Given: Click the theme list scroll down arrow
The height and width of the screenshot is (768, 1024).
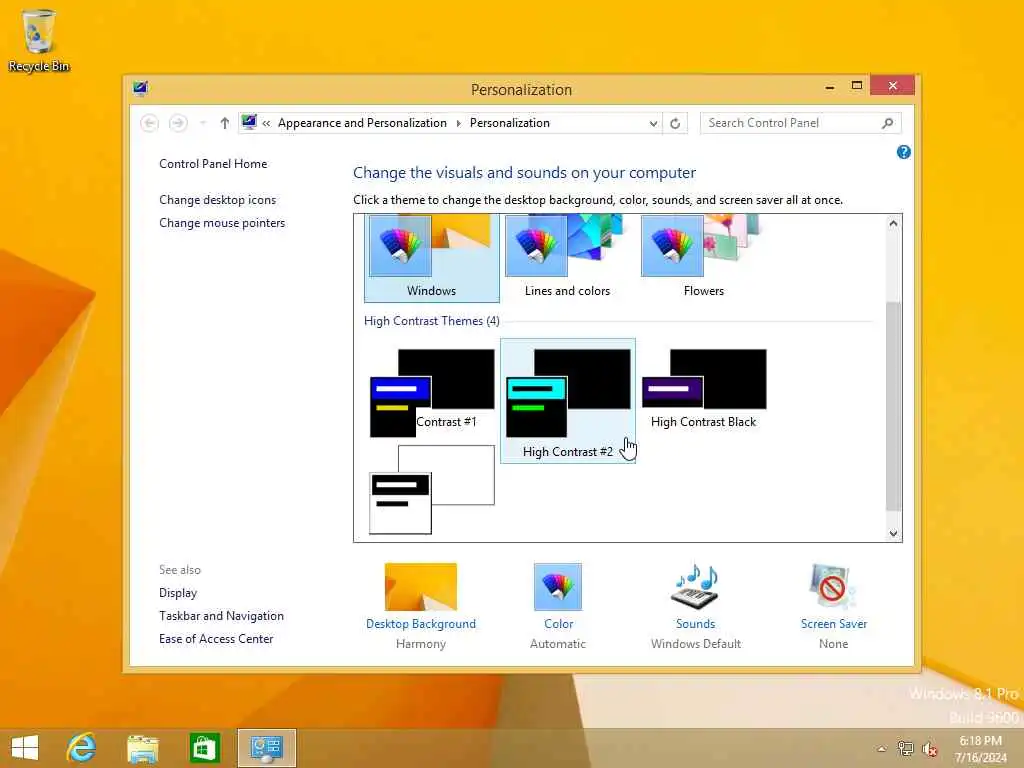Looking at the screenshot, I should click(893, 533).
